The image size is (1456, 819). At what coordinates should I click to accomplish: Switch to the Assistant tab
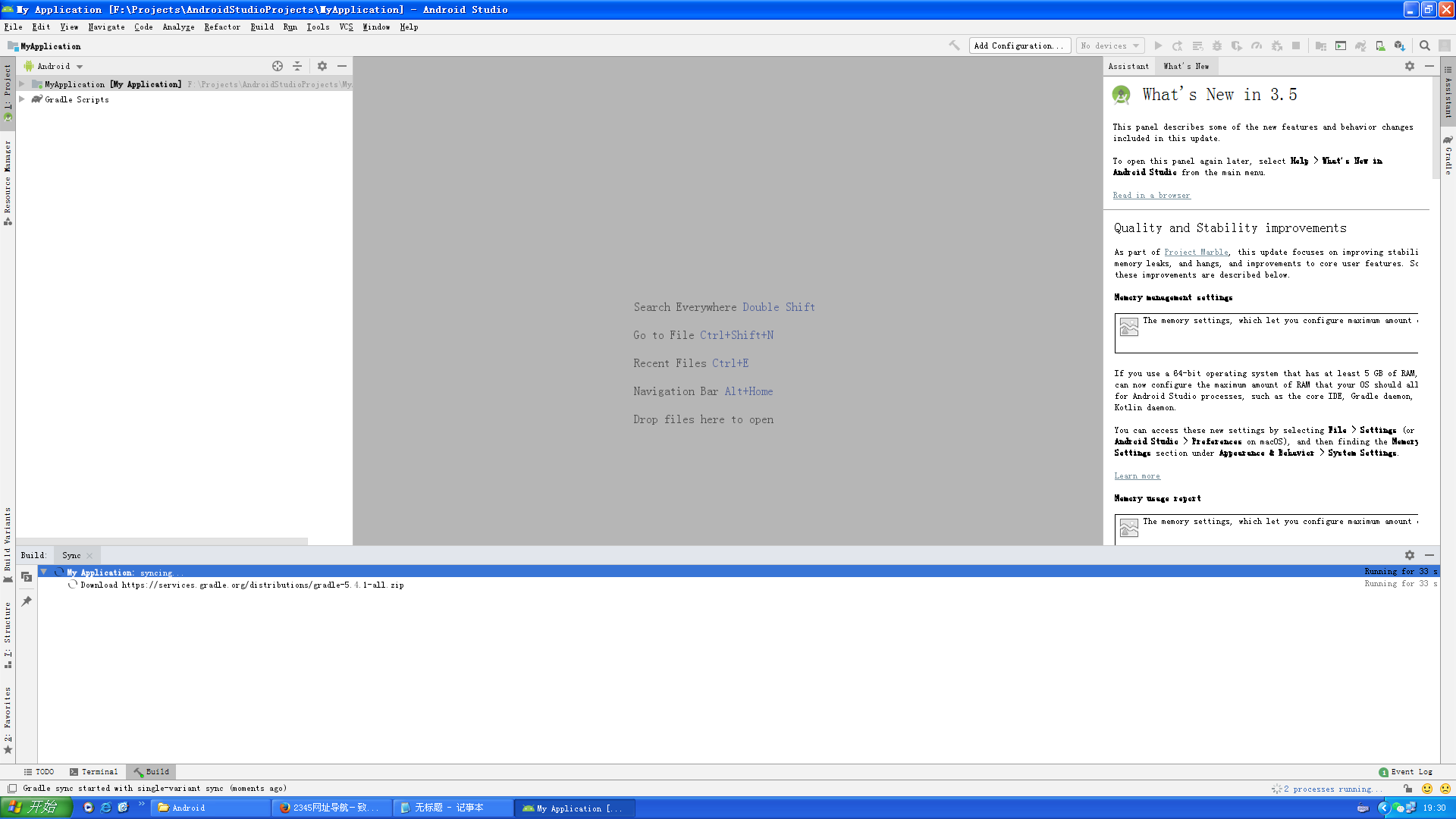click(1128, 66)
